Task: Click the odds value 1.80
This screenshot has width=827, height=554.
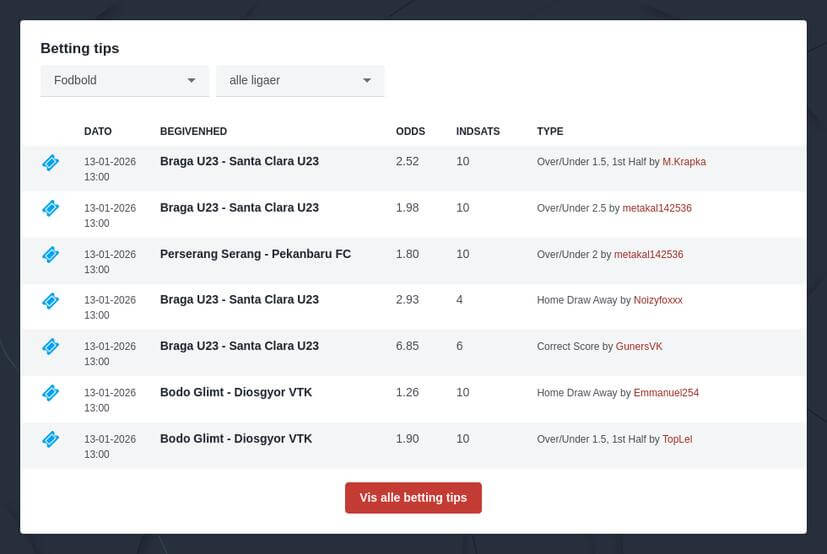Action: [407, 254]
